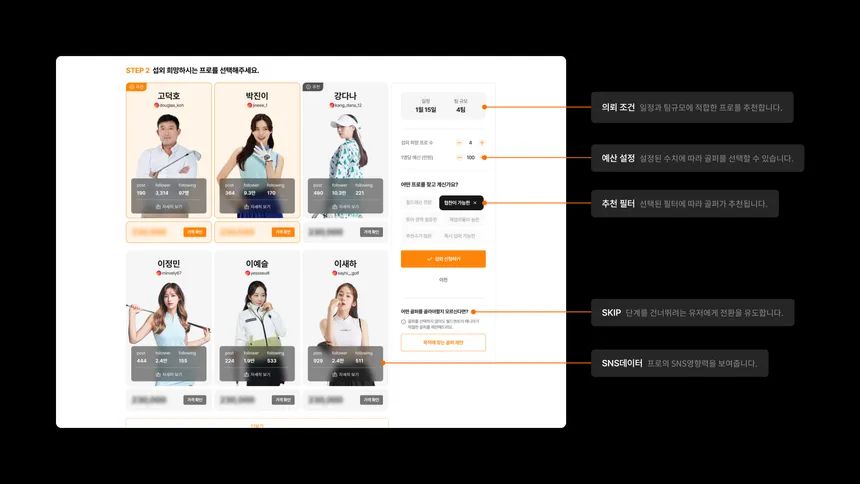Check price with 가격 확인 for 이예슬

(283, 400)
